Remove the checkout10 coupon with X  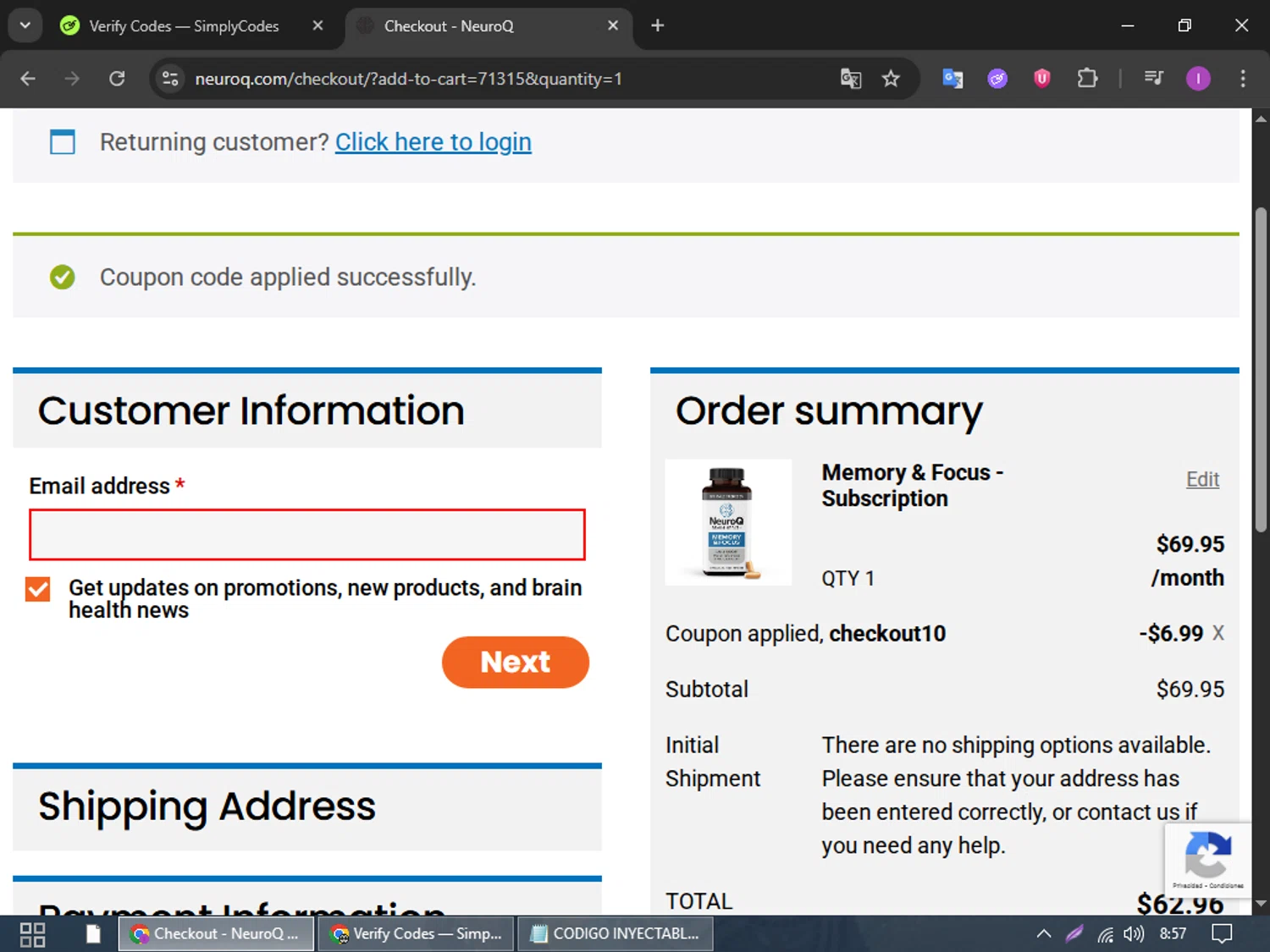pos(1218,633)
